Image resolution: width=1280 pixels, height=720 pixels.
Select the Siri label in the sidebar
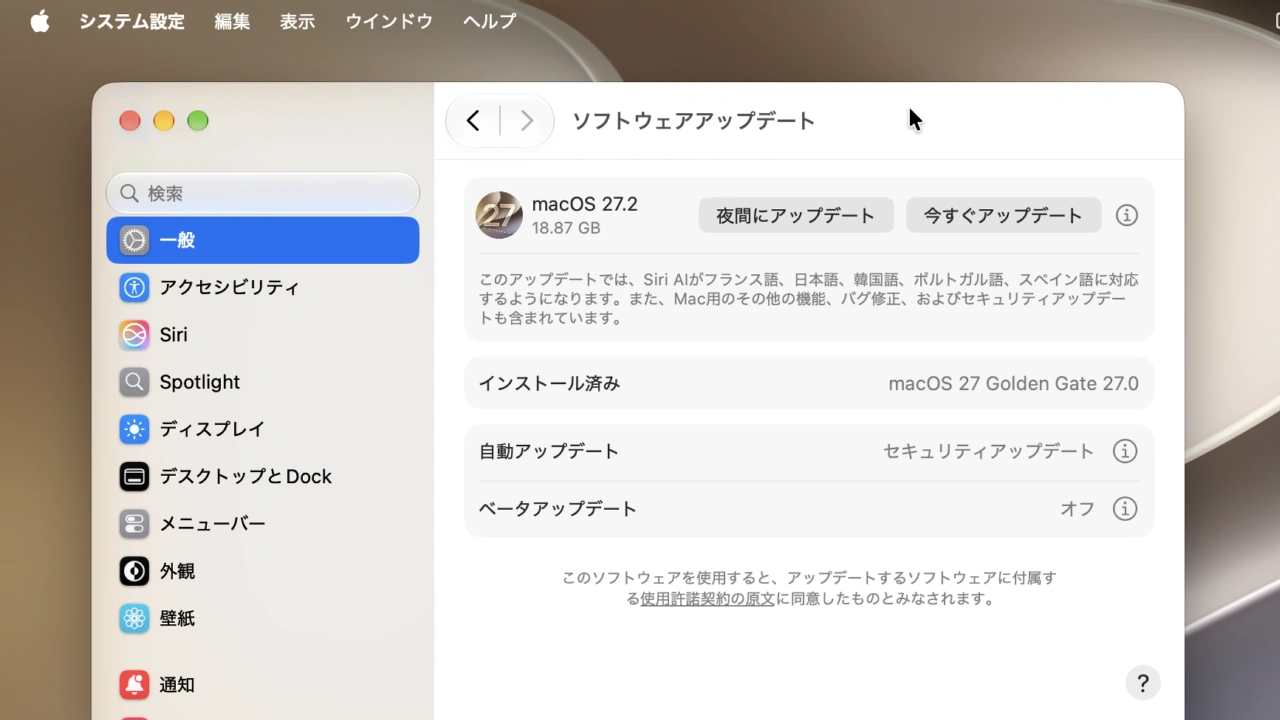click(x=174, y=335)
